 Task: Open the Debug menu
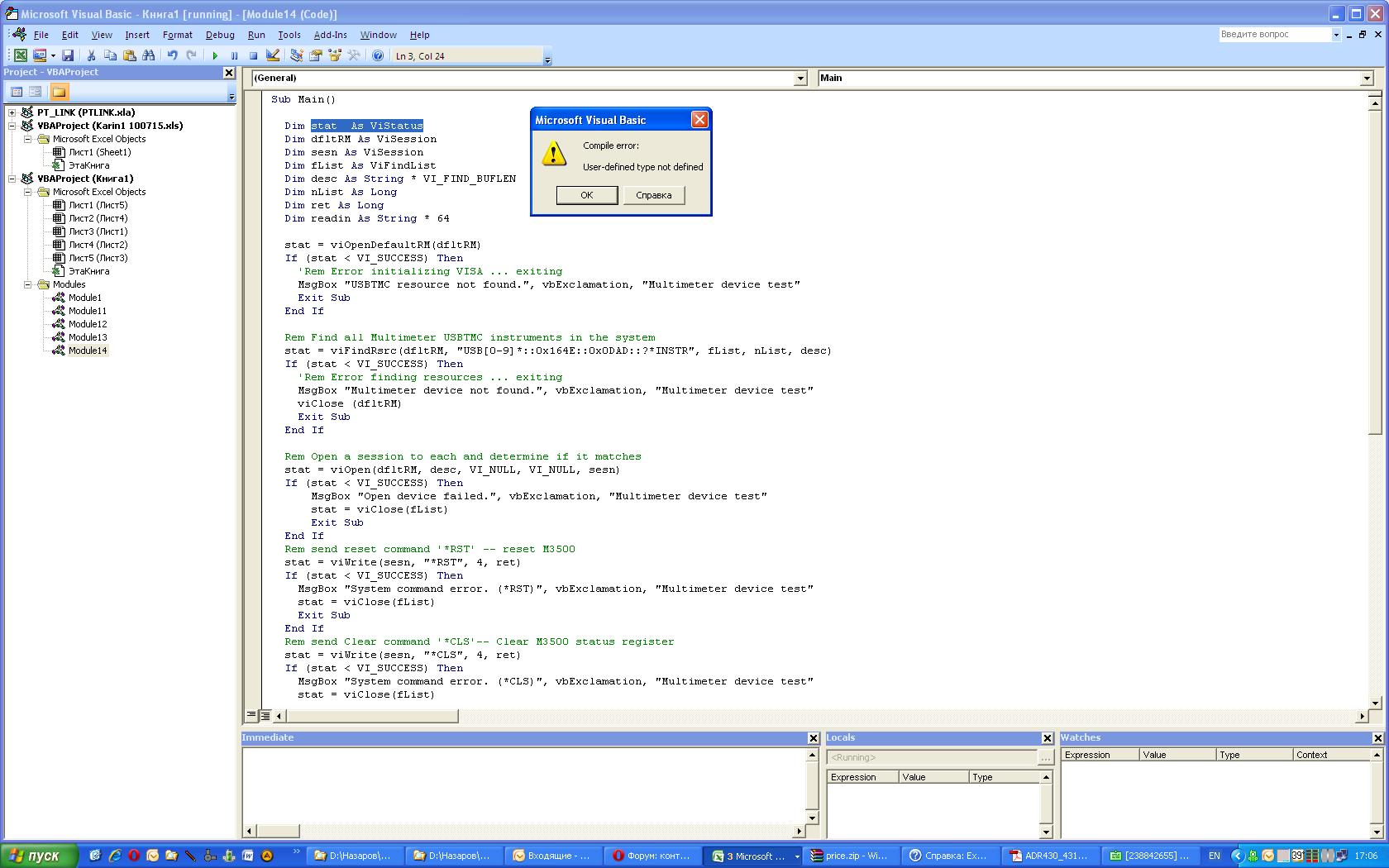tap(220, 35)
